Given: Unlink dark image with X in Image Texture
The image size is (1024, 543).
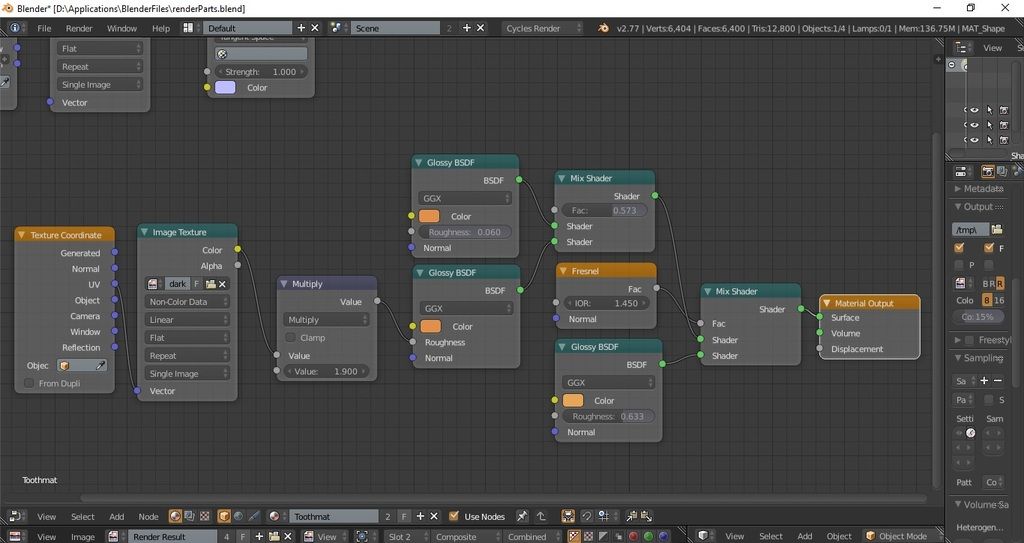Looking at the screenshot, I should pos(222,284).
